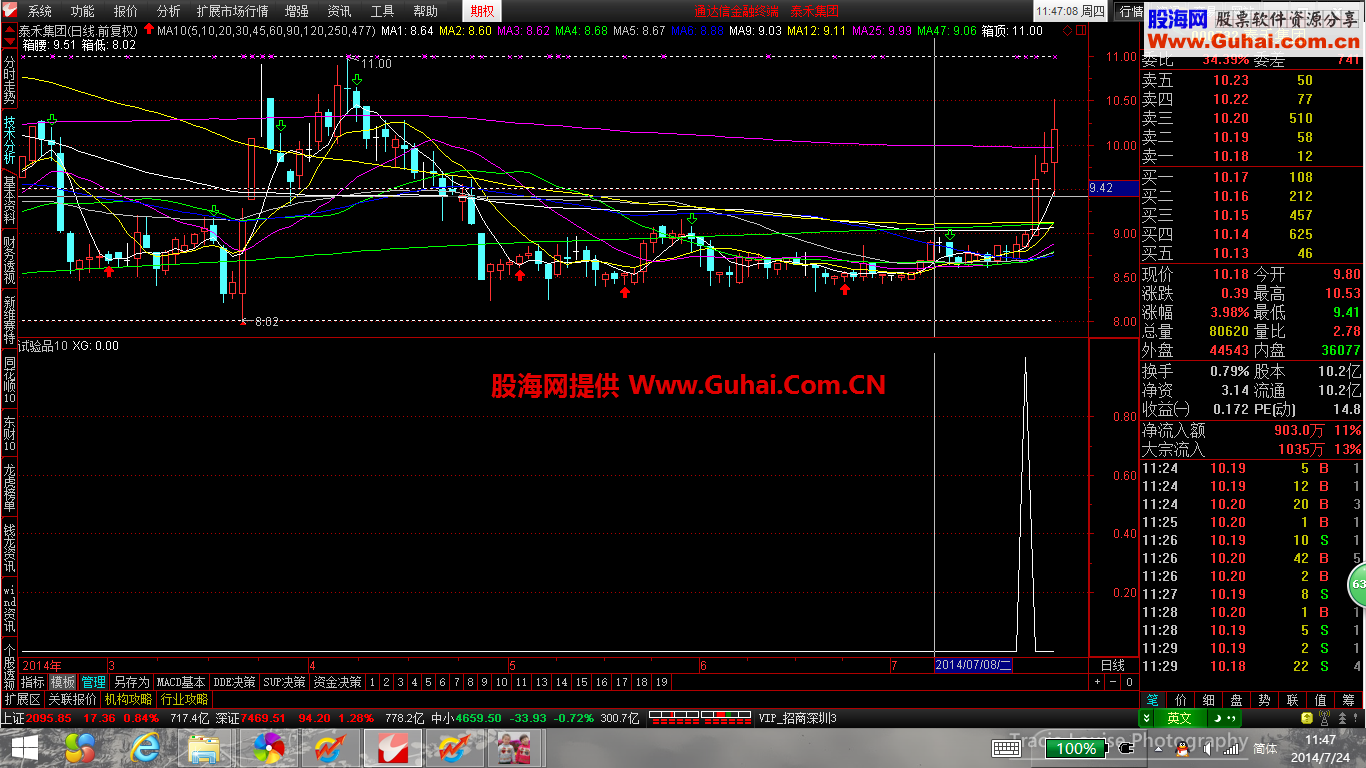Click the plus zoom button under 日线
The image size is (1366, 768).
coord(1098,682)
